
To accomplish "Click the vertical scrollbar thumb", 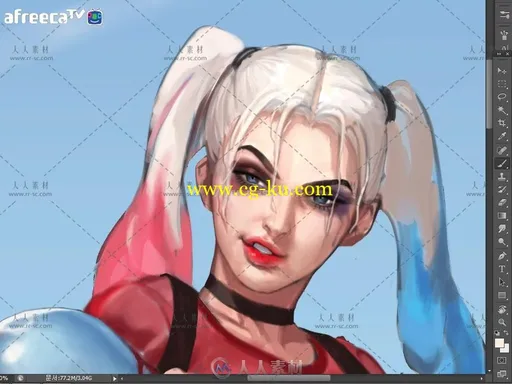I will (489, 93).
